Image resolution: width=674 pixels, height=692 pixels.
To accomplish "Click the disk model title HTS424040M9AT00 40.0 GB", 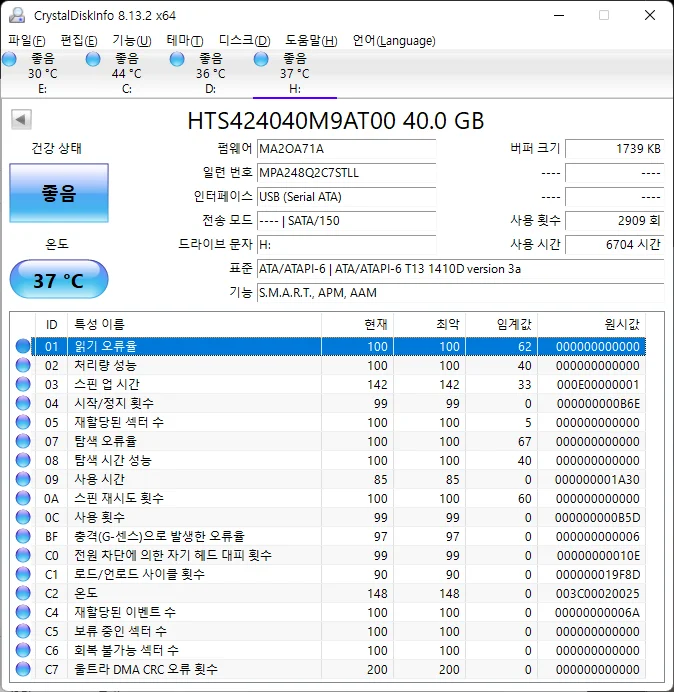I will tap(335, 121).
